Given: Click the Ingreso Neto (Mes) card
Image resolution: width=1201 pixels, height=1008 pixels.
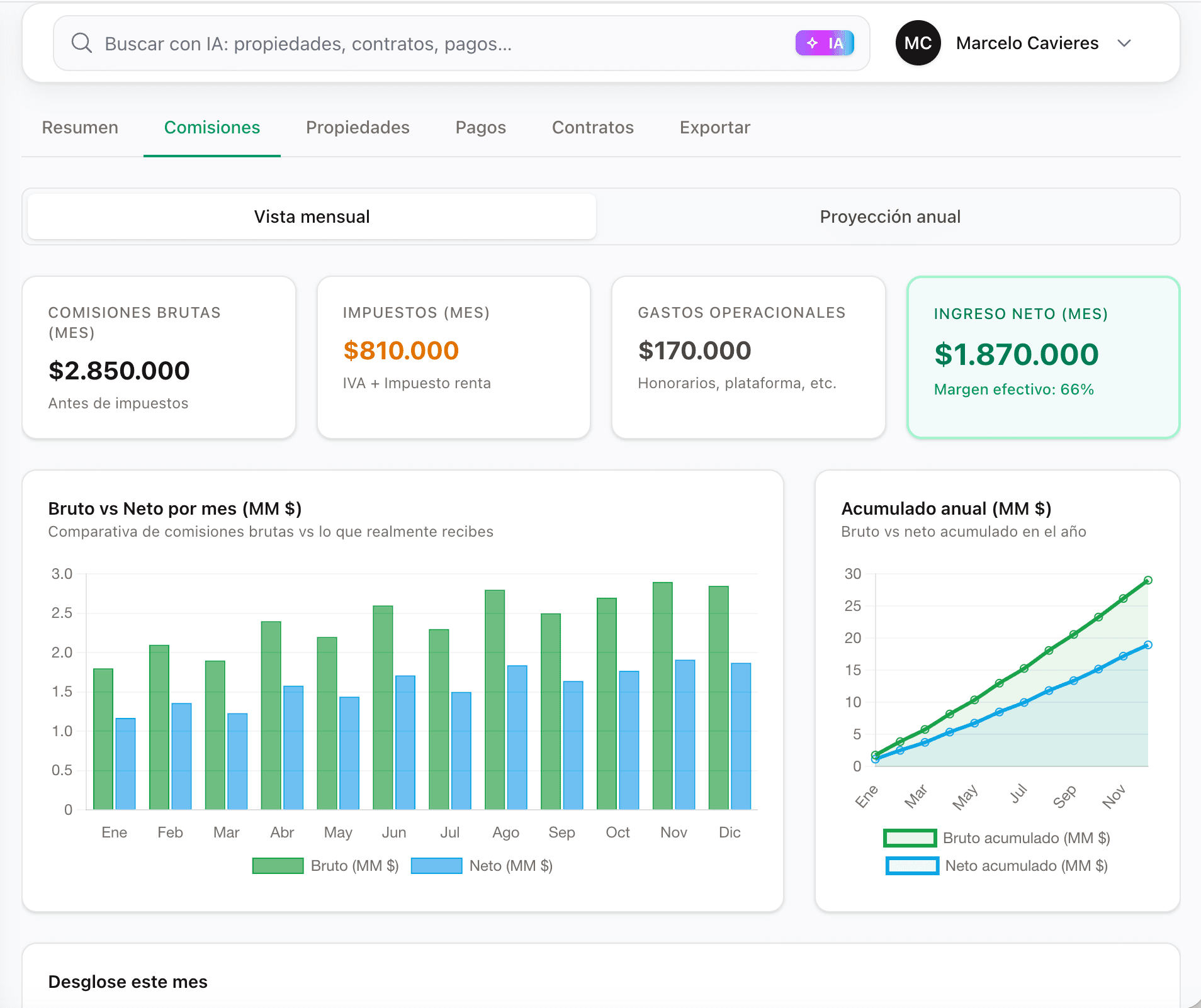Looking at the screenshot, I should (x=1043, y=357).
